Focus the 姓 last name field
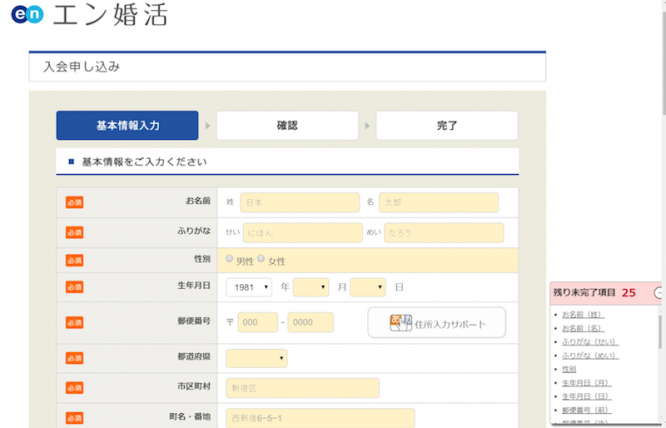This screenshot has height=428, width=666. [300, 203]
